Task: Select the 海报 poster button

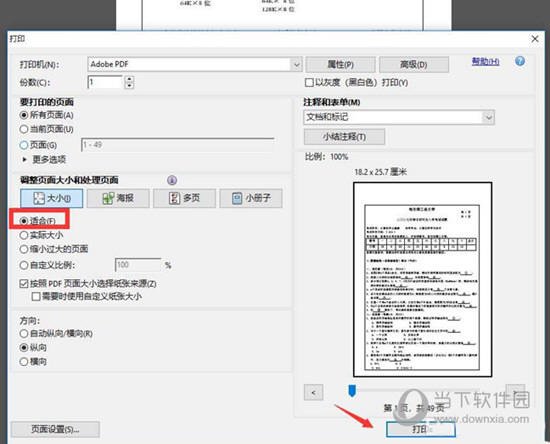Action: [118, 198]
